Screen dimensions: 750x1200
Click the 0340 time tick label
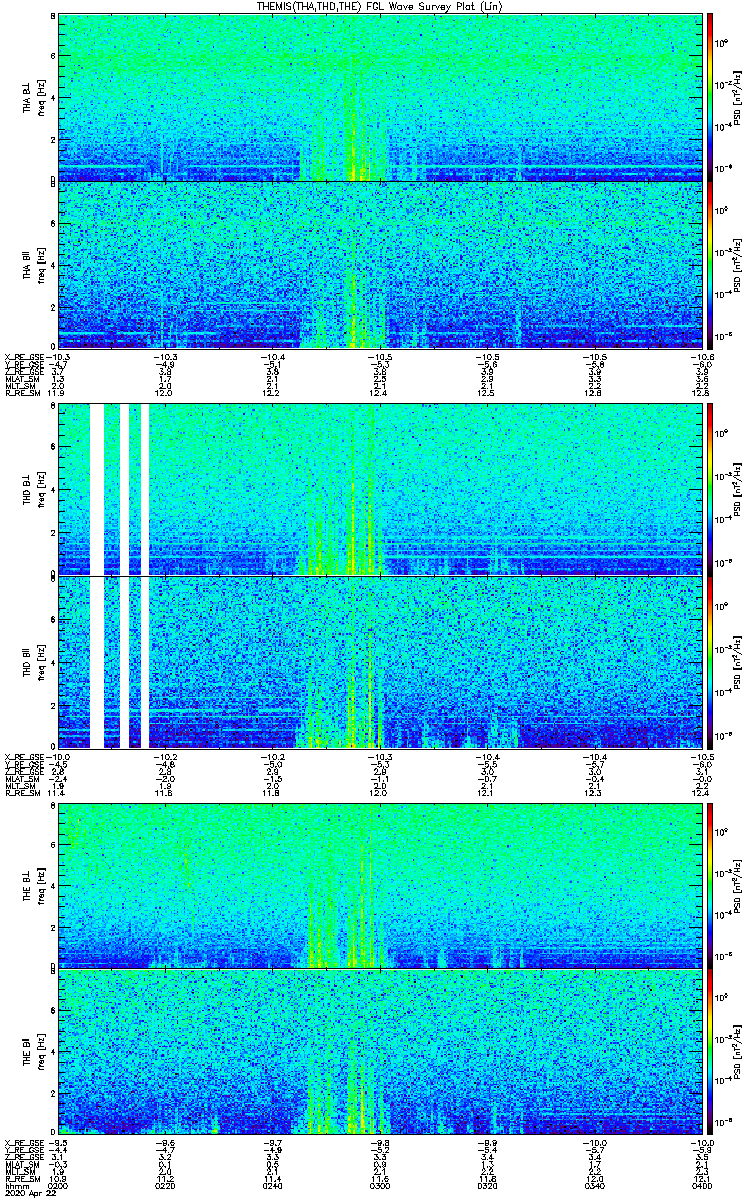coord(594,1185)
